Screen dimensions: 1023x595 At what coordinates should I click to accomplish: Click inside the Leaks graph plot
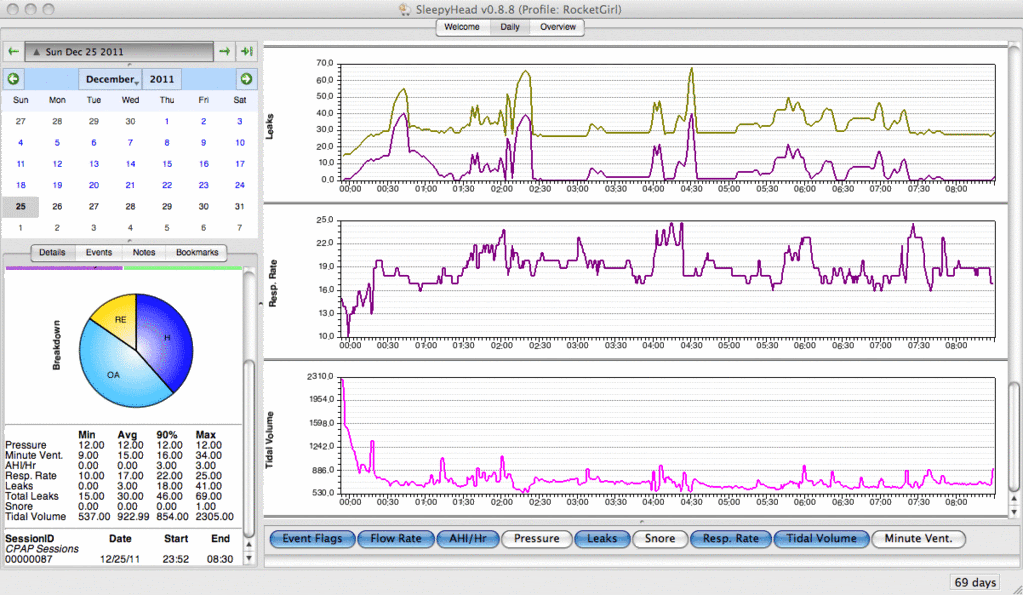(x=667, y=122)
